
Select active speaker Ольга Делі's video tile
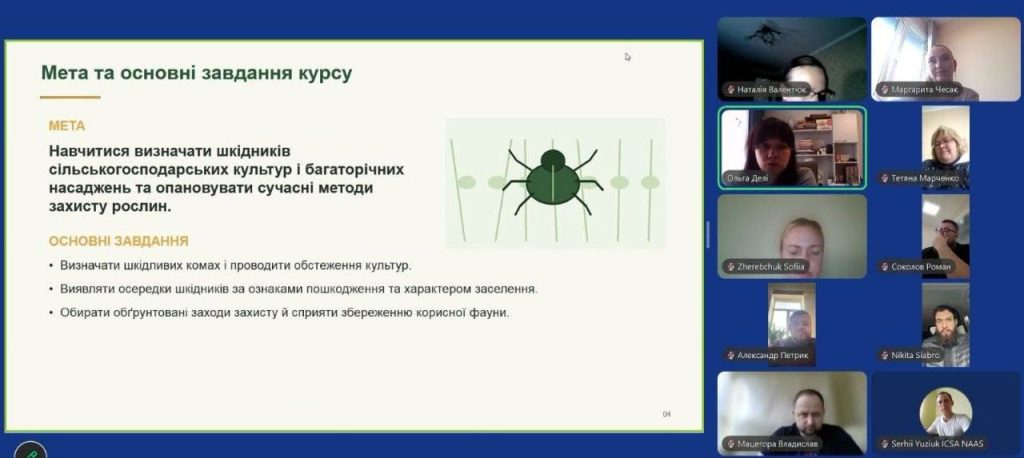[792, 148]
